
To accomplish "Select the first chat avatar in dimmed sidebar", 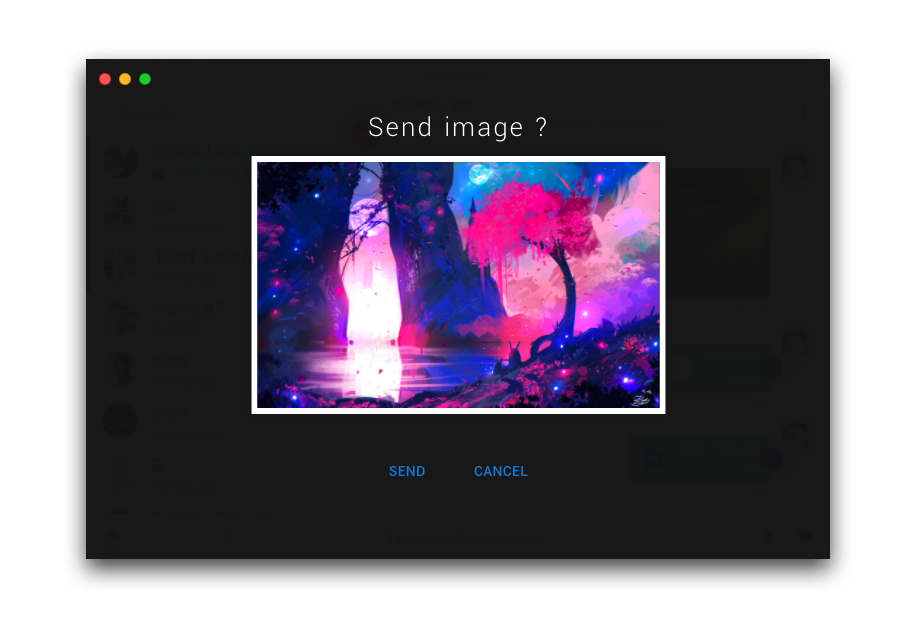I will (x=121, y=162).
